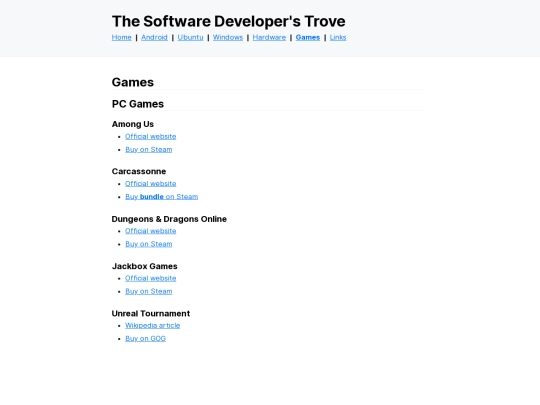The image size is (540, 405).
Task: Click the Unreal Tournament heading
Action: (x=151, y=313)
